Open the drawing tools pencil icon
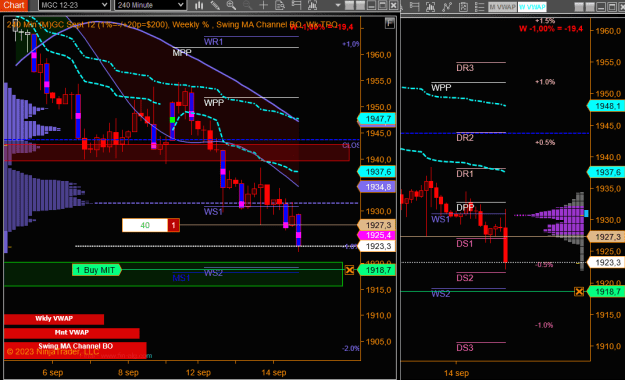This screenshot has height=380, width=625. (x=215, y=5)
